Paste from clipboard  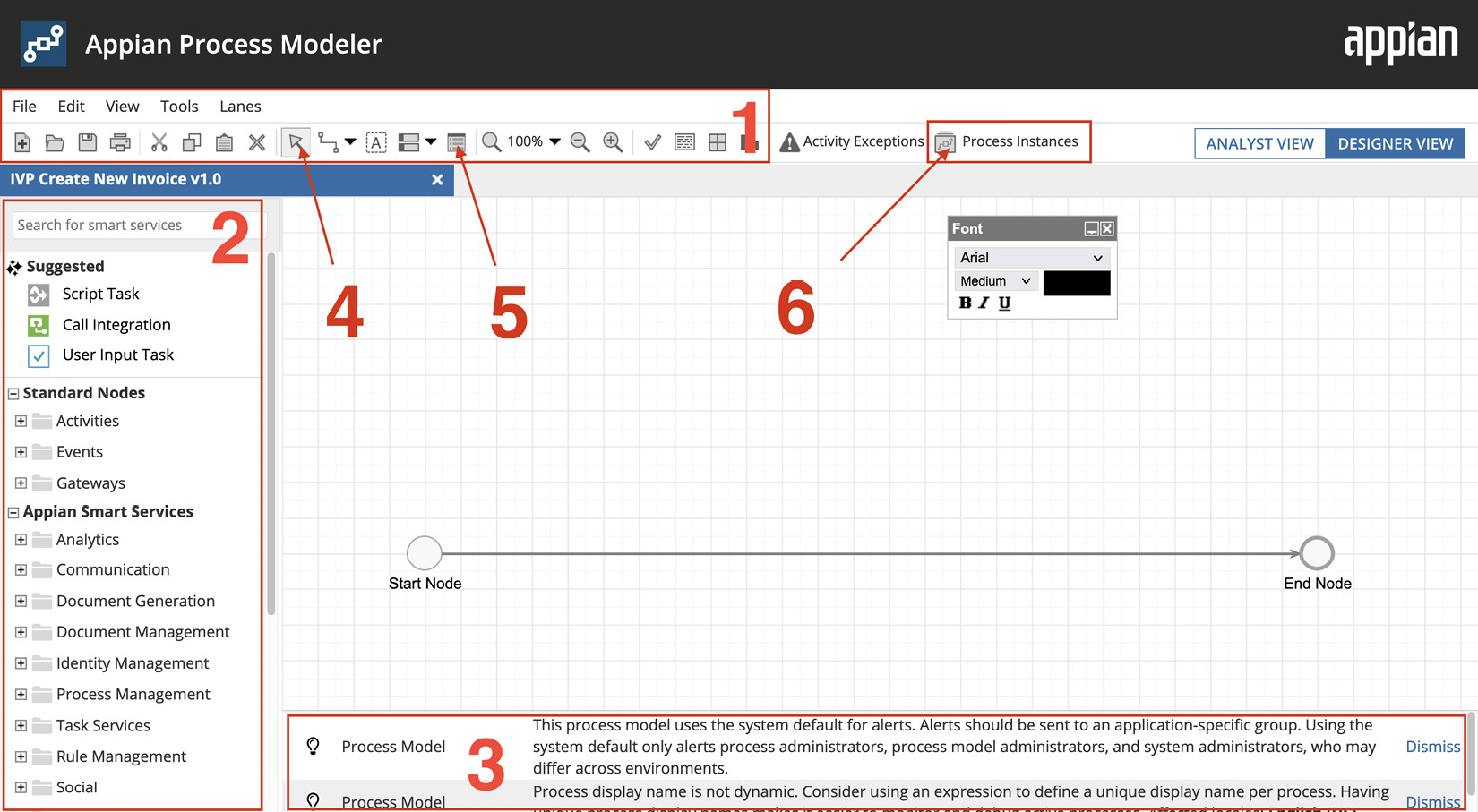[224, 142]
